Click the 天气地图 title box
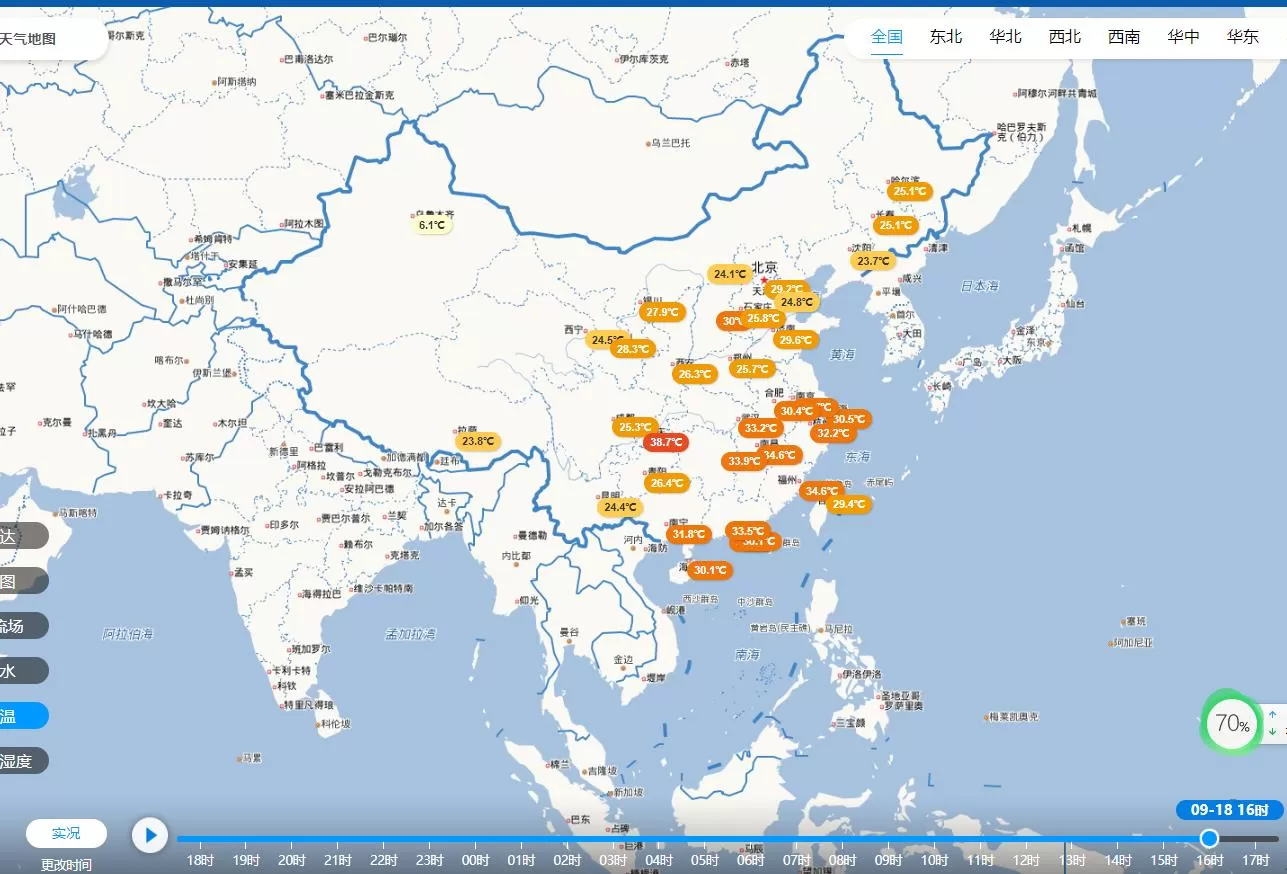 click(x=40, y=40)
